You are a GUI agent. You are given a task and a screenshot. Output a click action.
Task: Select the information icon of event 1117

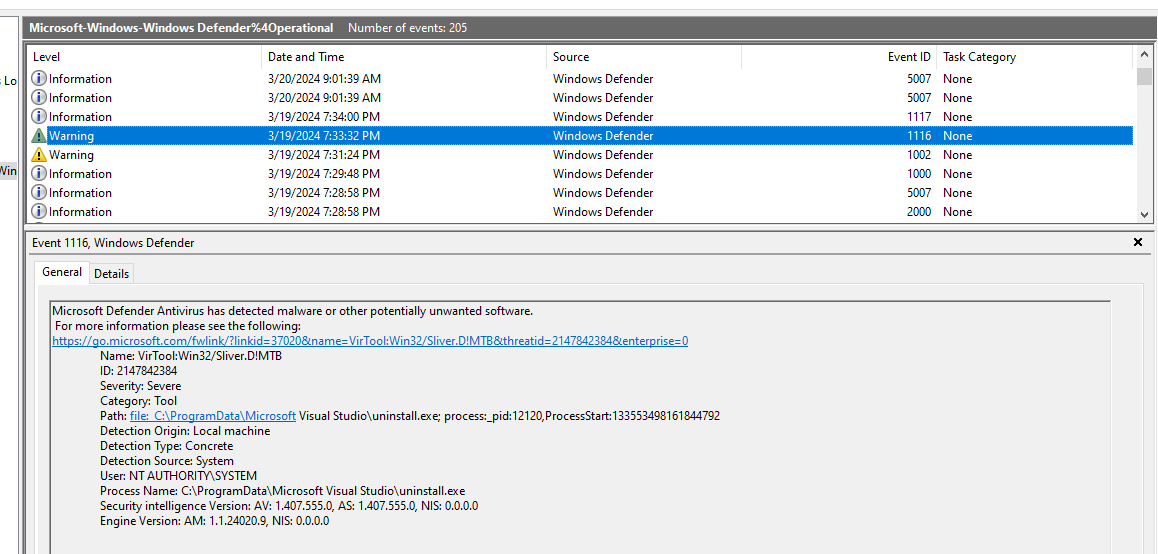point(39,117)
